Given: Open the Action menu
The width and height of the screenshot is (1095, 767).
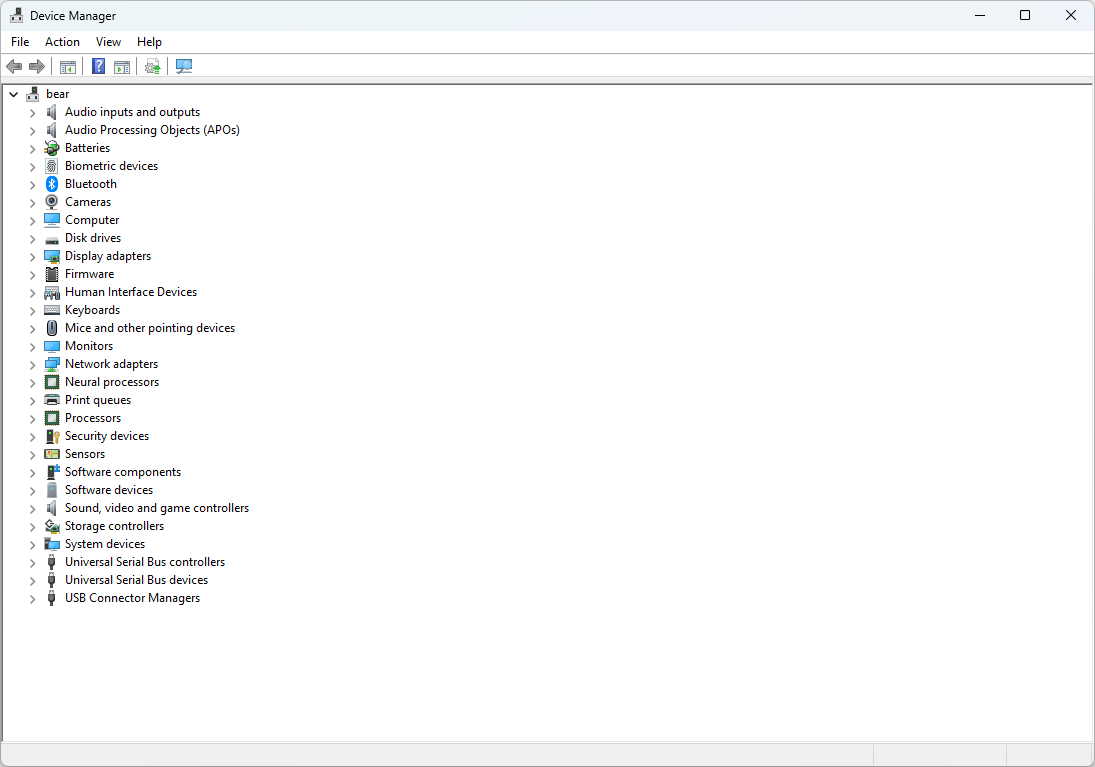Looking at the screenshot, I should coord(62,41).
